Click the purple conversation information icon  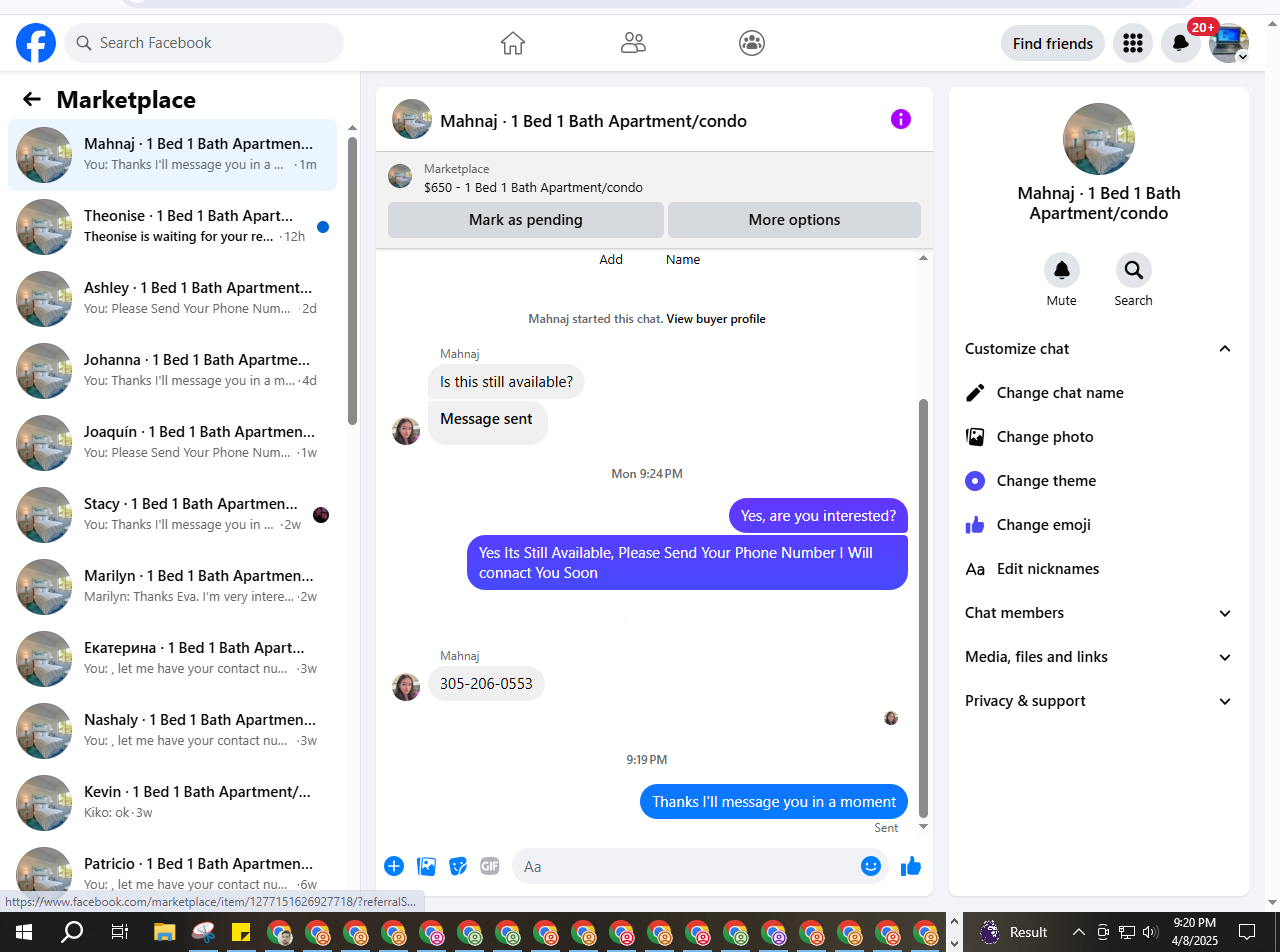click(x=901, y=120)
